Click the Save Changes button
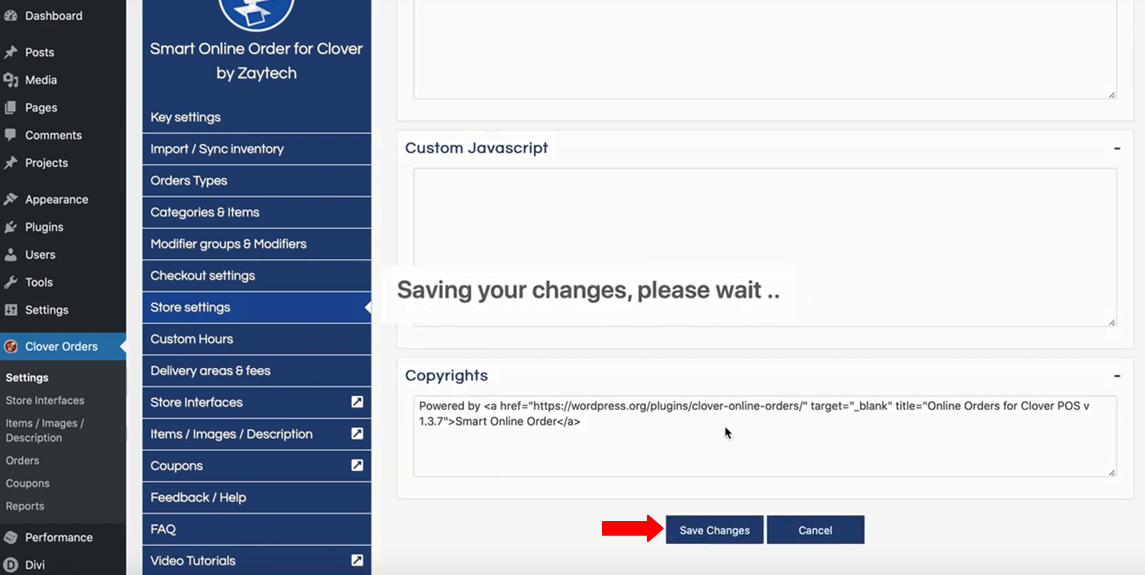This screenshot has width=1145, height=575. click(x=714, y=530)
